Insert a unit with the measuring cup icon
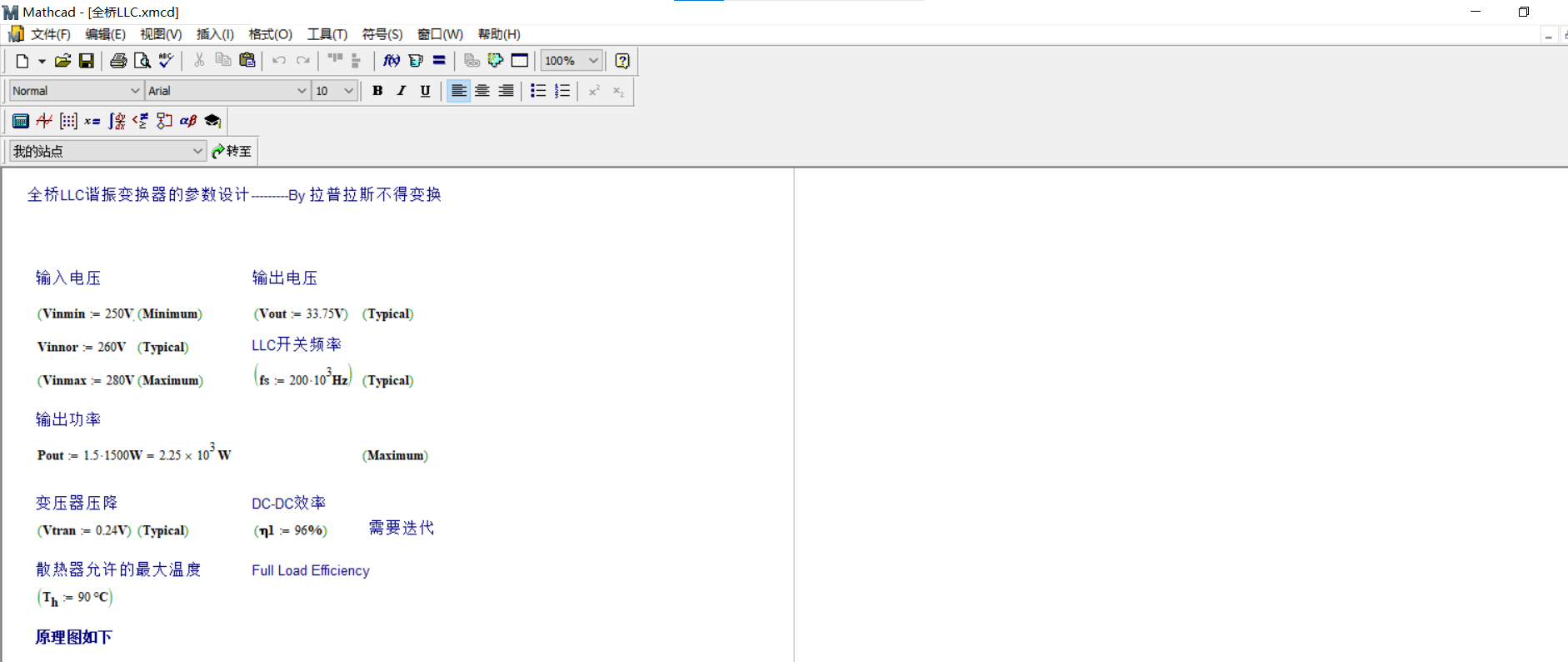Image resolution: width=1568 pixels, height=662 pixels. [x=416, y=61]
